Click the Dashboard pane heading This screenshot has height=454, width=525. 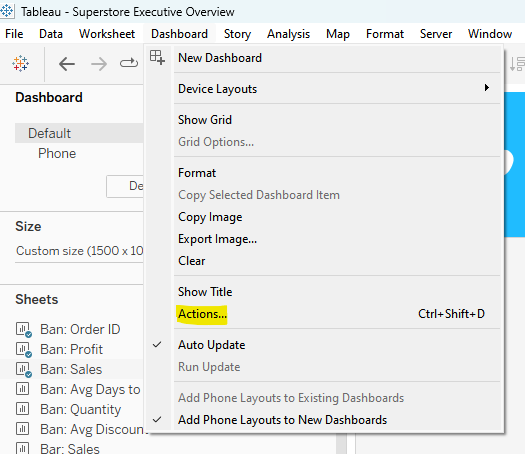tap(49, 97)
